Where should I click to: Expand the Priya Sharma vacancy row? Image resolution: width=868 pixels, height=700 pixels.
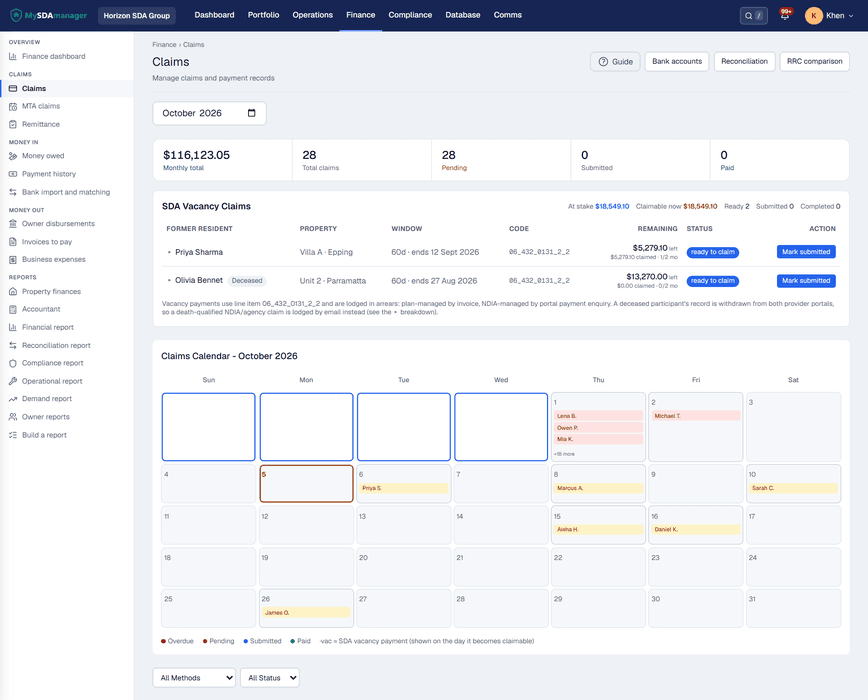169,252
